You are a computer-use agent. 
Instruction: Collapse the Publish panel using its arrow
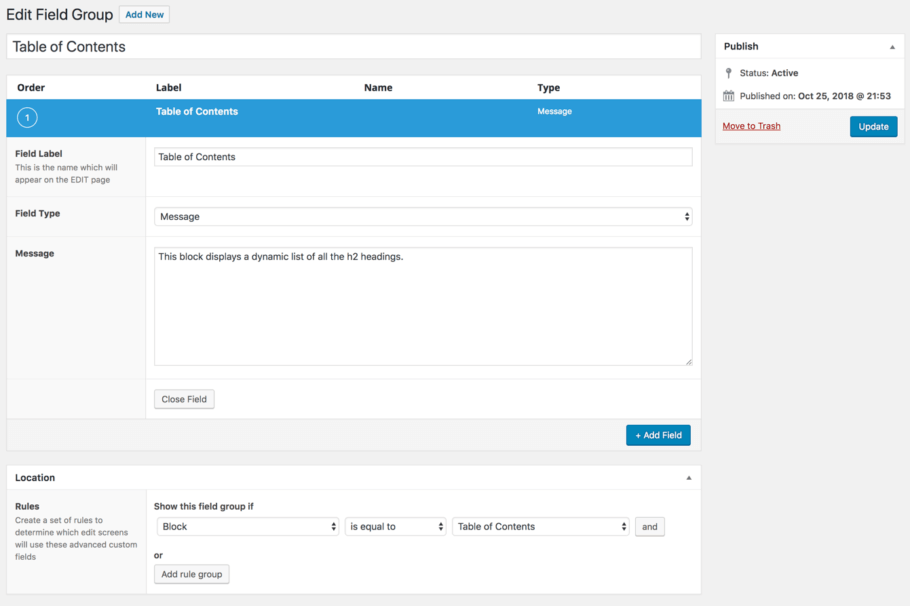(x=891, y=46)
